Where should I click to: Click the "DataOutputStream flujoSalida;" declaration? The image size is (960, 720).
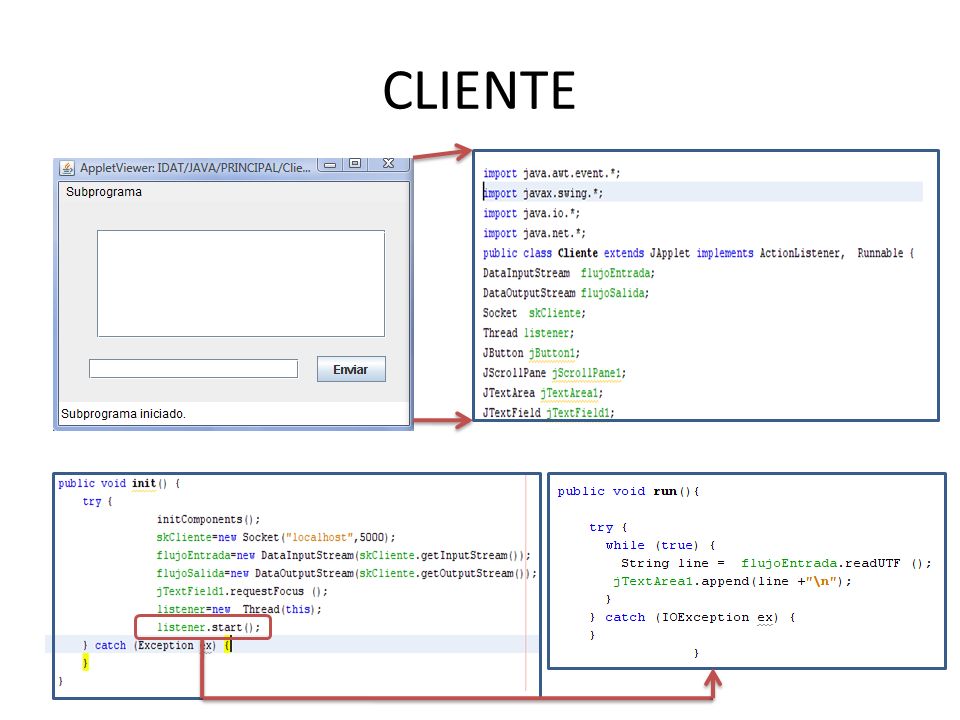tap(566, 293)
